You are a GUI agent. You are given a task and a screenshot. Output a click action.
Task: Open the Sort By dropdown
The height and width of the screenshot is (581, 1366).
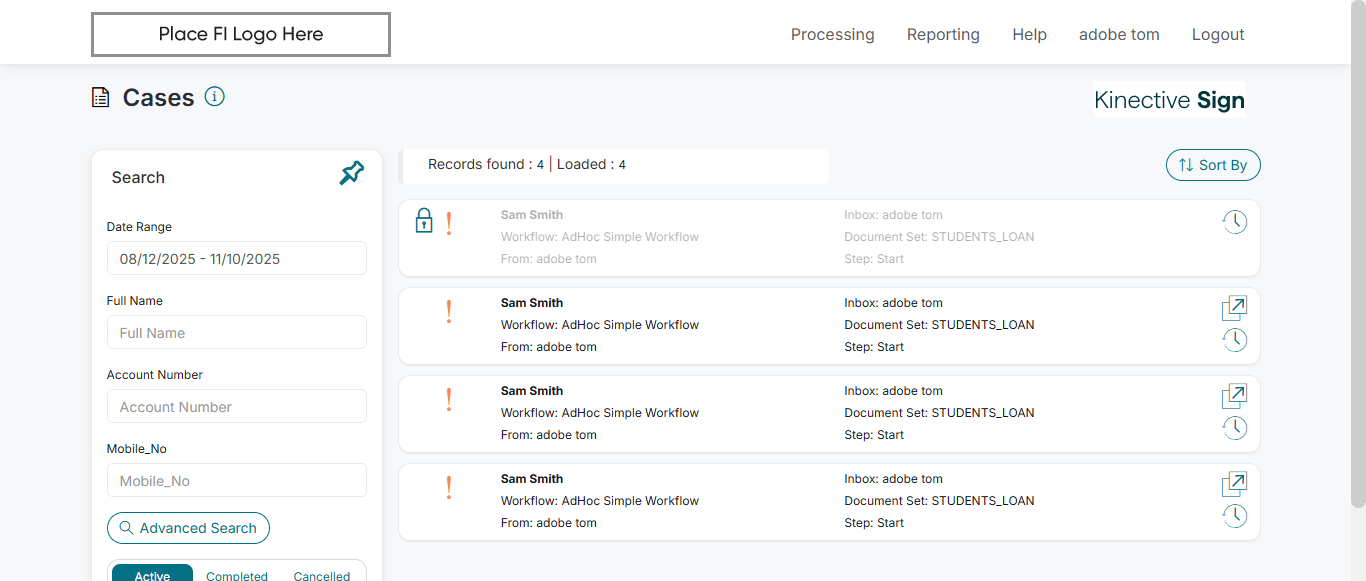pyautogui.click(x=1213, y=165)
